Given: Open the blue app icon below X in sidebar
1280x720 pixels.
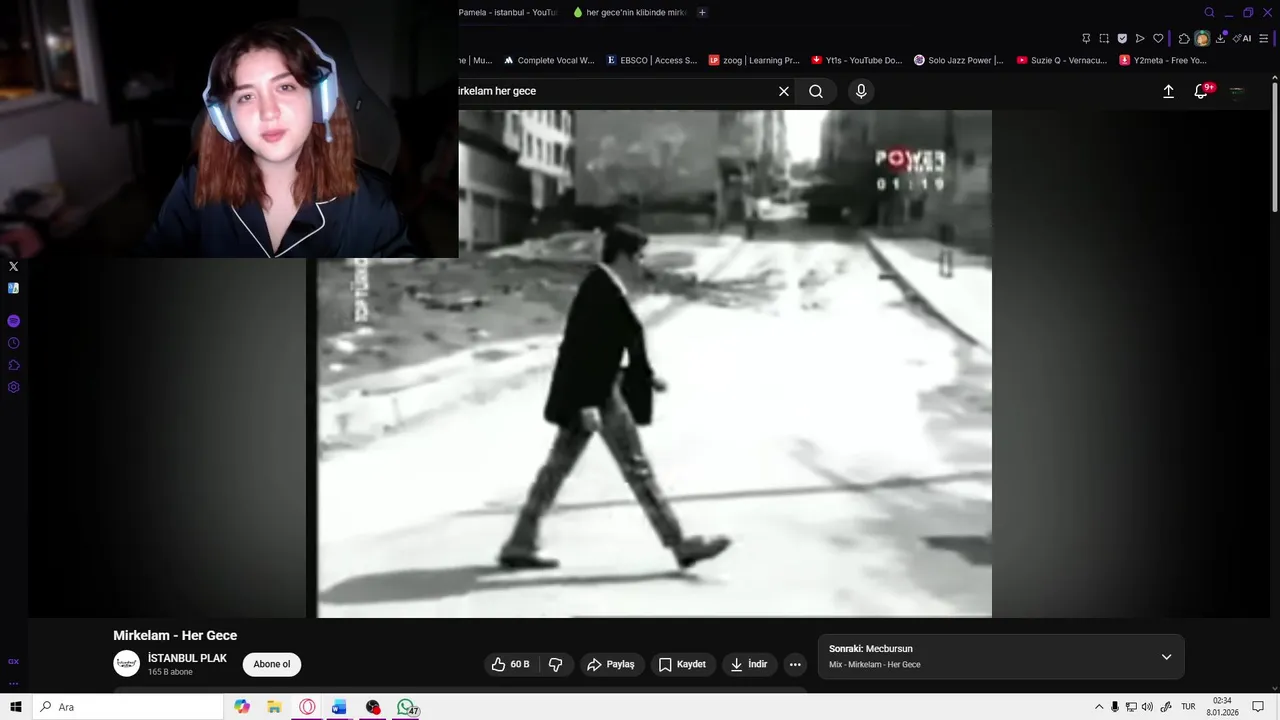Looking at the screenshot, I should tap(13, 288).
